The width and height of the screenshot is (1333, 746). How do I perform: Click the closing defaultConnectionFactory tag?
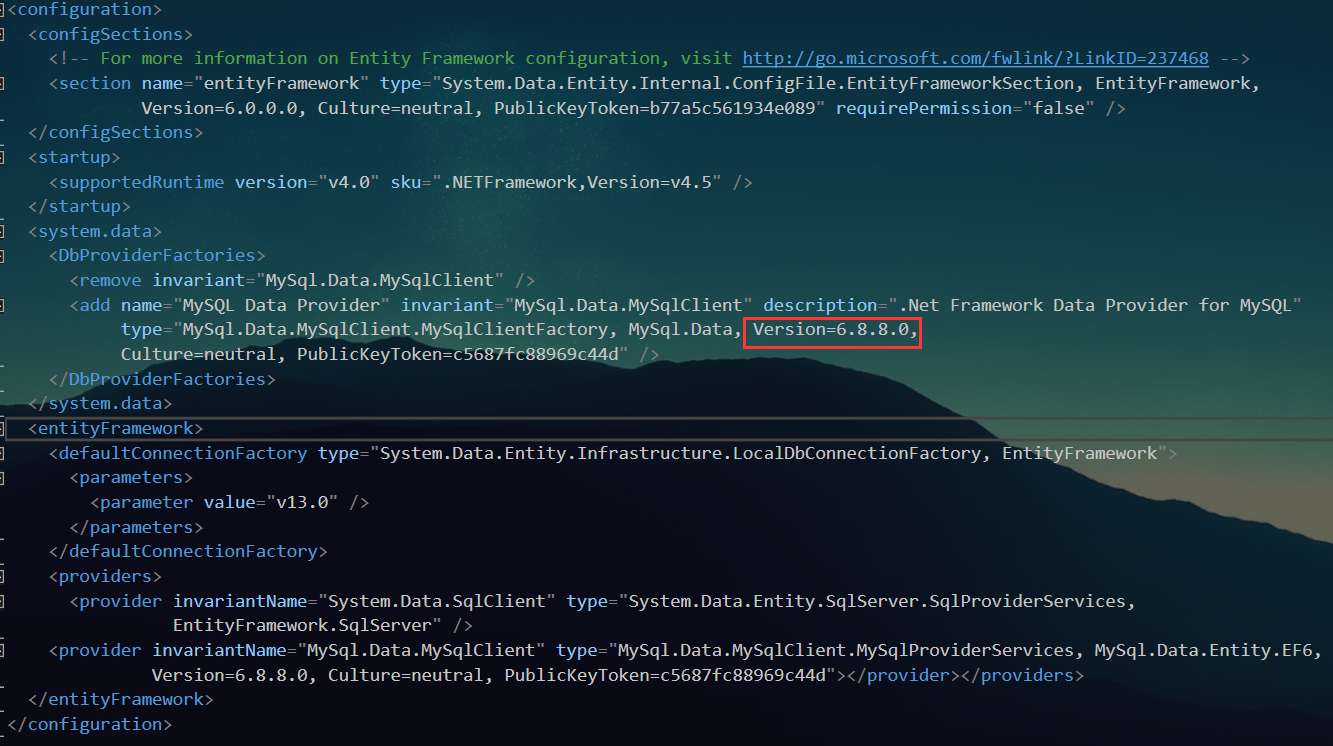pyautogui.click(x=188, y=551)
